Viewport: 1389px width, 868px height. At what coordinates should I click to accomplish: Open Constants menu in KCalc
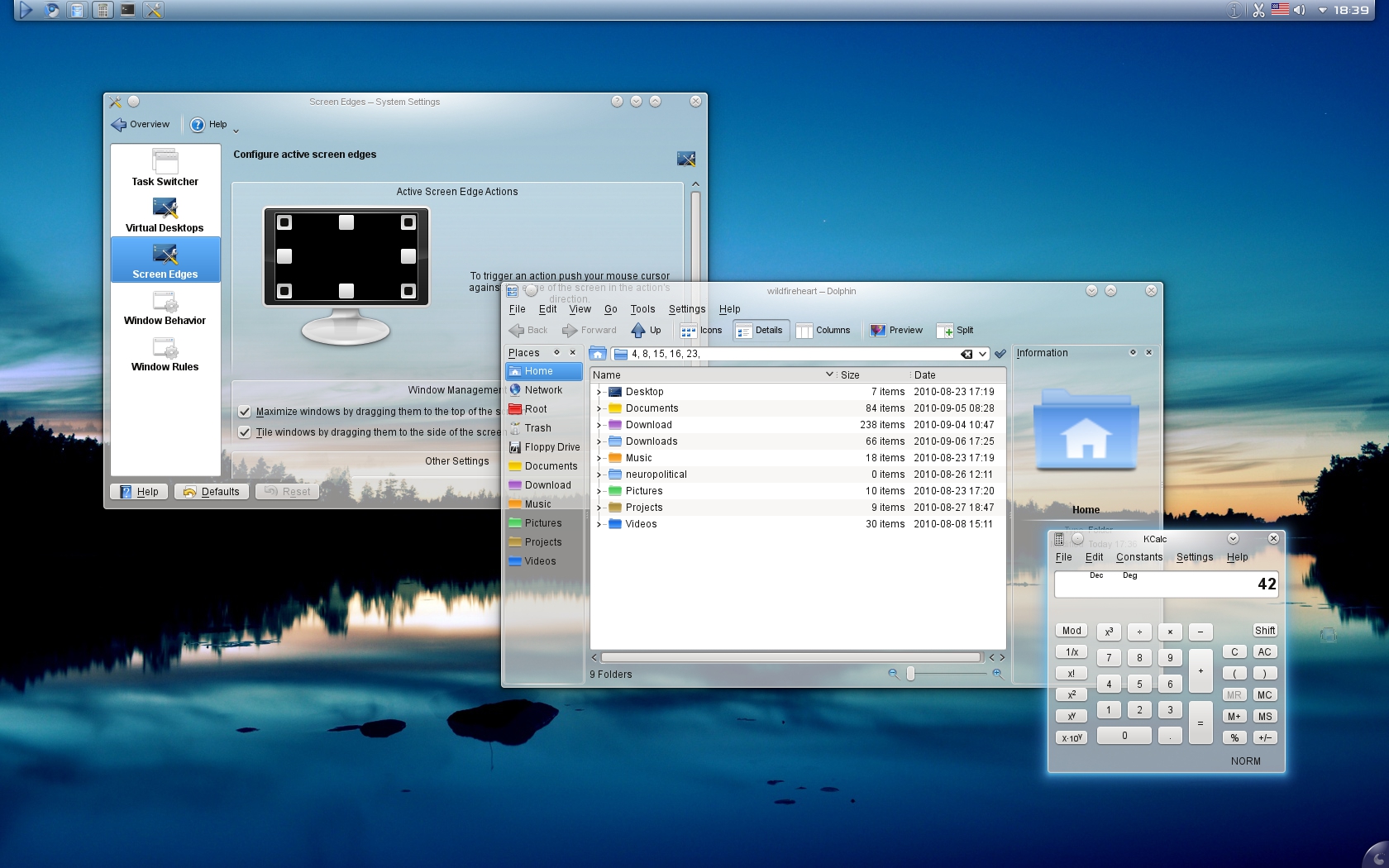click(1138, 557)
